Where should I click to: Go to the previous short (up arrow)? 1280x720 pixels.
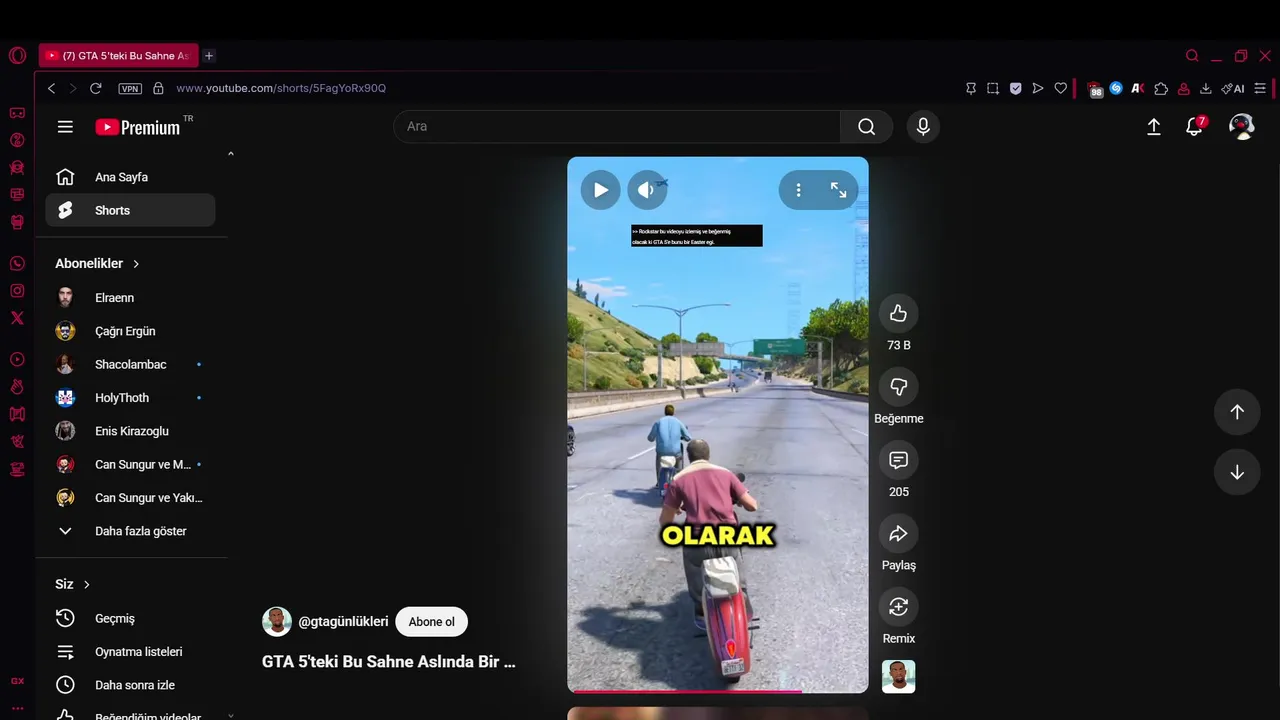click(1237, 412)
